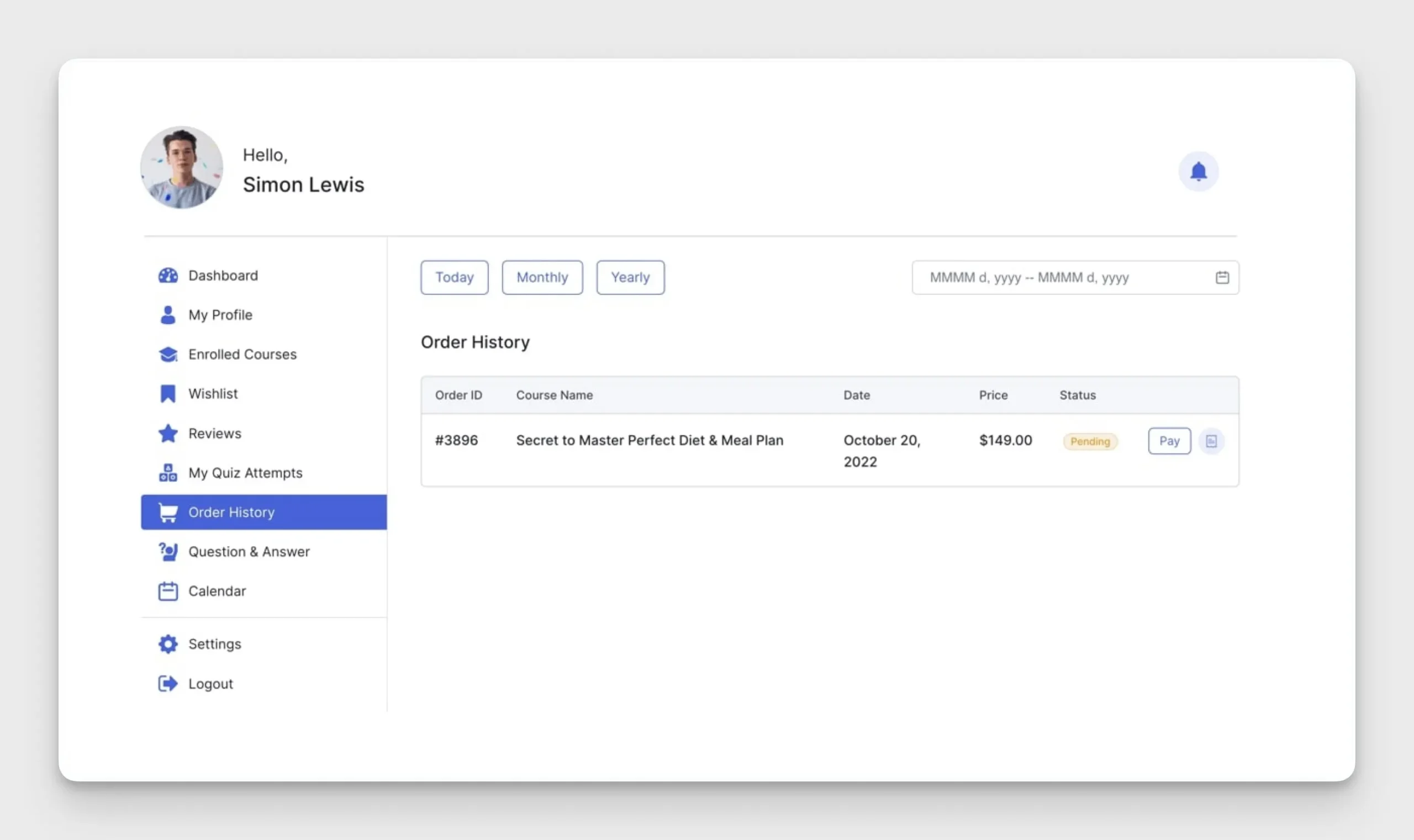This screenshot has width=1414, height=840.
Task: Open Calendar from the sidebar
Action: coord(265,591)
